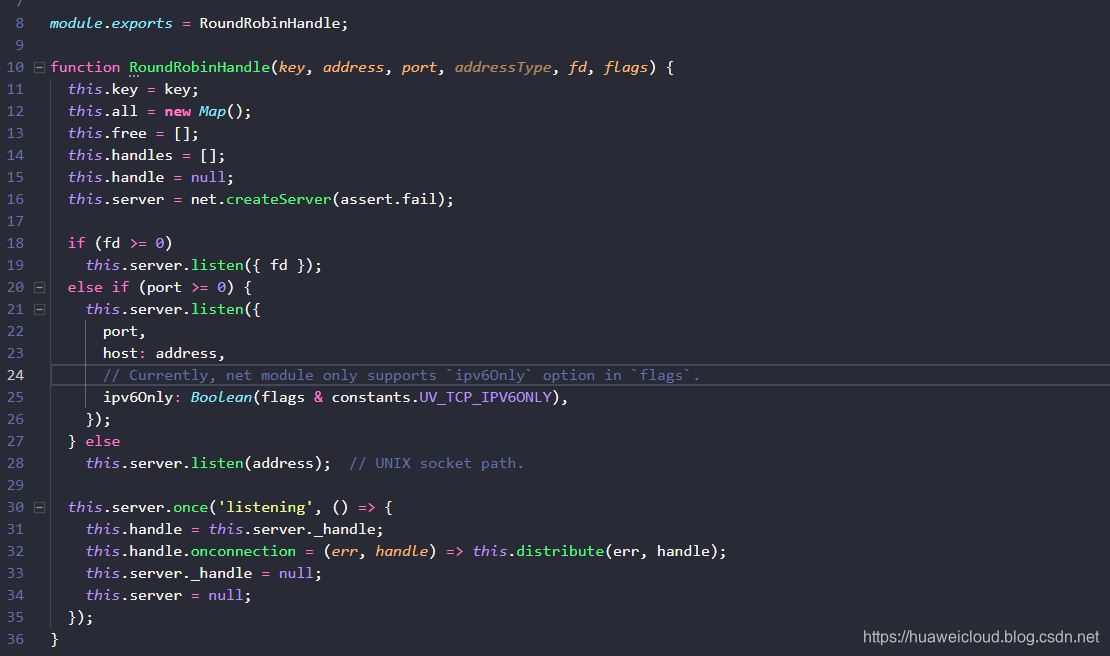
Task: Click 'handles' on line 14
Action: [x=142, y=155]
